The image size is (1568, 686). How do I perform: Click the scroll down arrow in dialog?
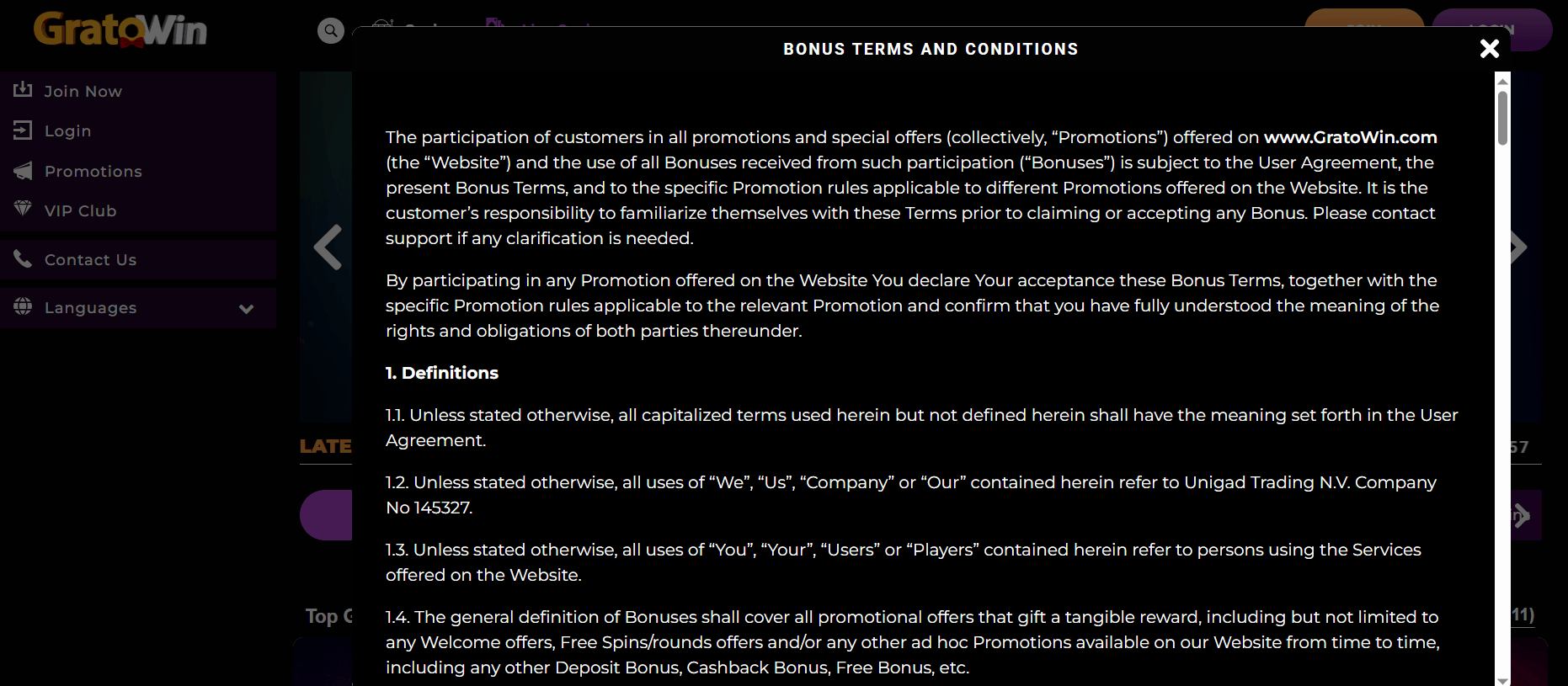tap(1502, 680)
